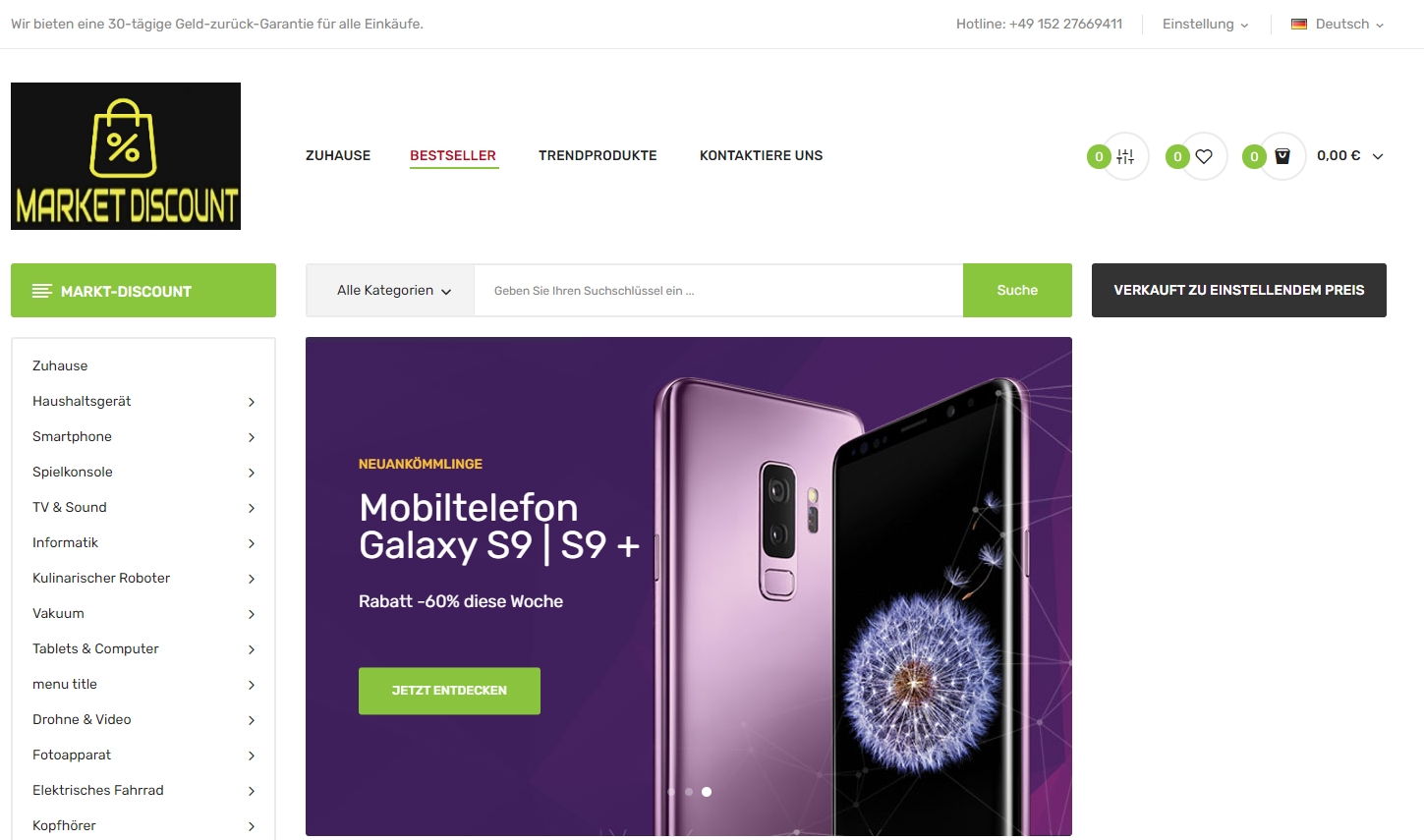The image size is (1424, 840).
Task: Expand the Smartphone category arrow
Action: coord(252,437)
